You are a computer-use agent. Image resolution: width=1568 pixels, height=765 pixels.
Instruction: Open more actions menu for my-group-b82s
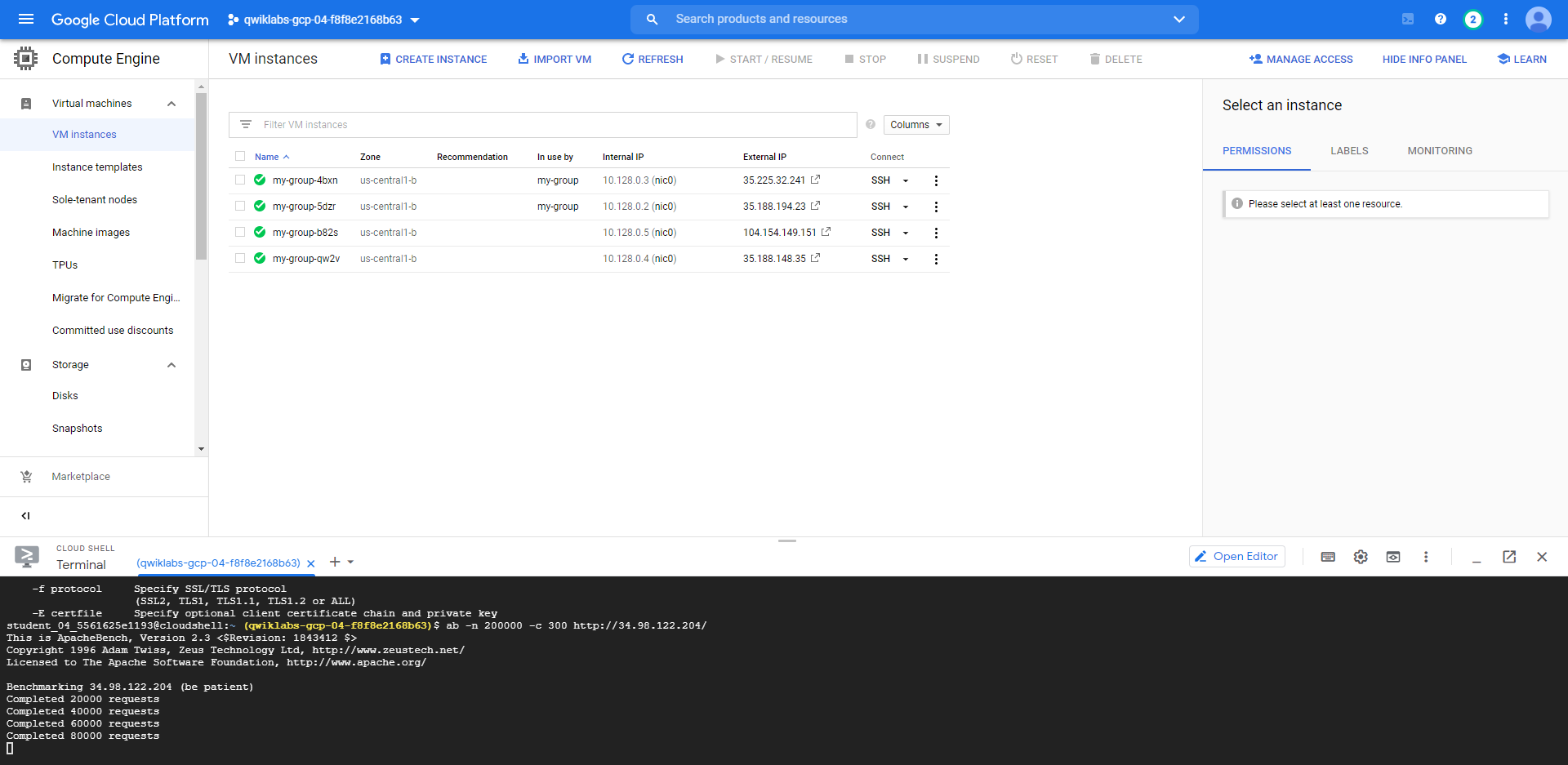tap(936, 233)
